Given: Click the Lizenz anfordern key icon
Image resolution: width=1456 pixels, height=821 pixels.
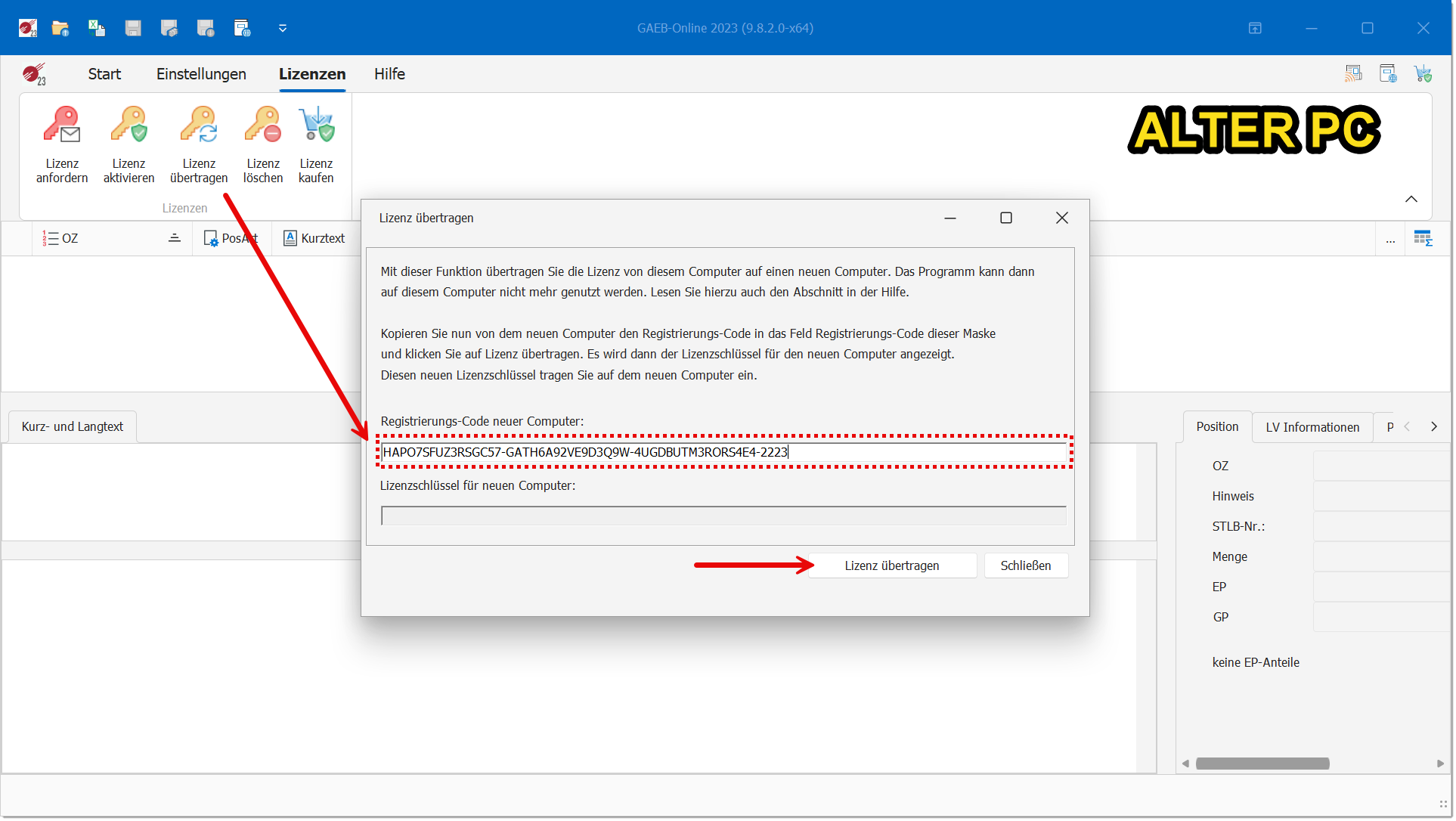Looking at the screenshot, I should click(x=62, y=125).
